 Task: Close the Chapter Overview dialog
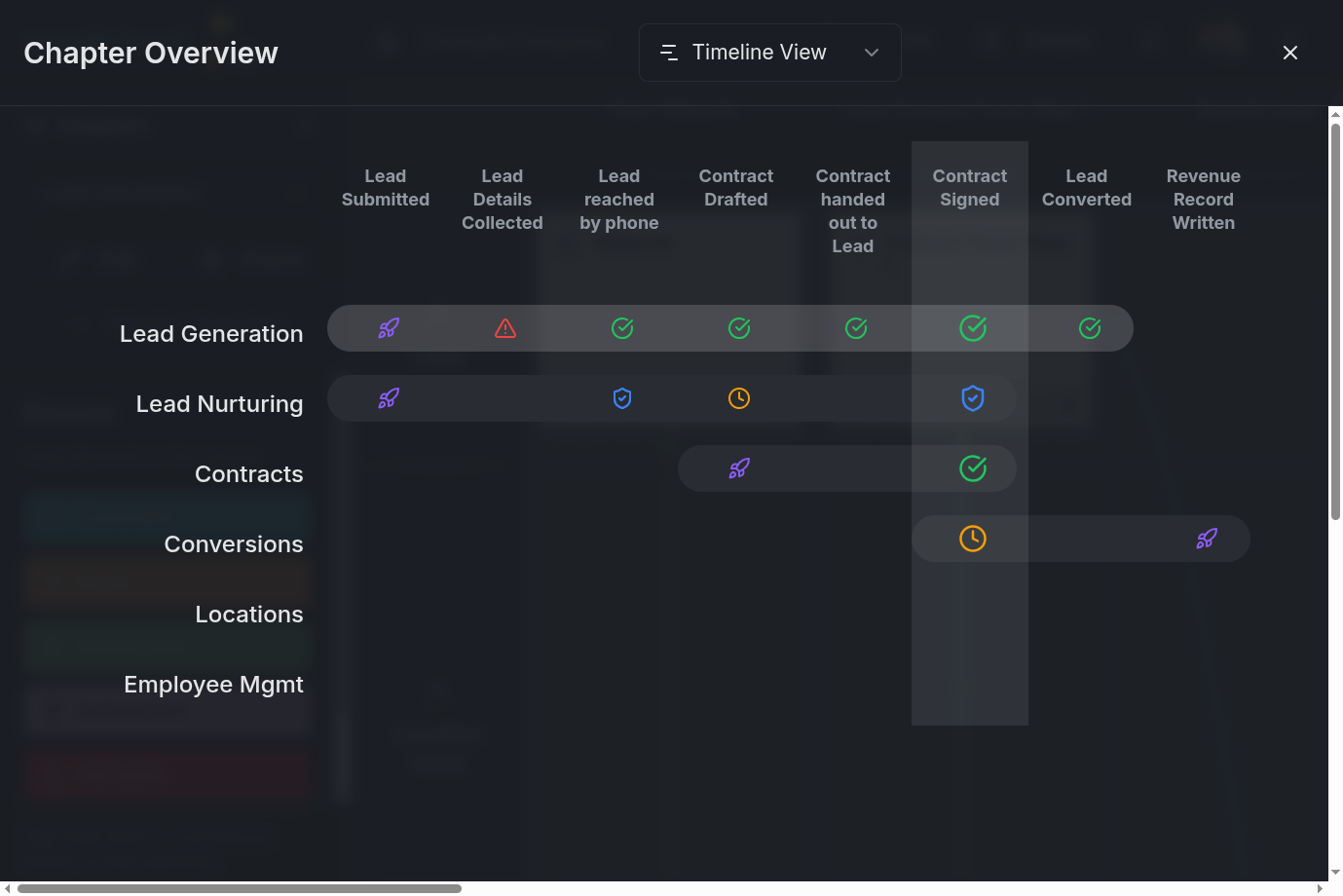(x=1290, y=53)
